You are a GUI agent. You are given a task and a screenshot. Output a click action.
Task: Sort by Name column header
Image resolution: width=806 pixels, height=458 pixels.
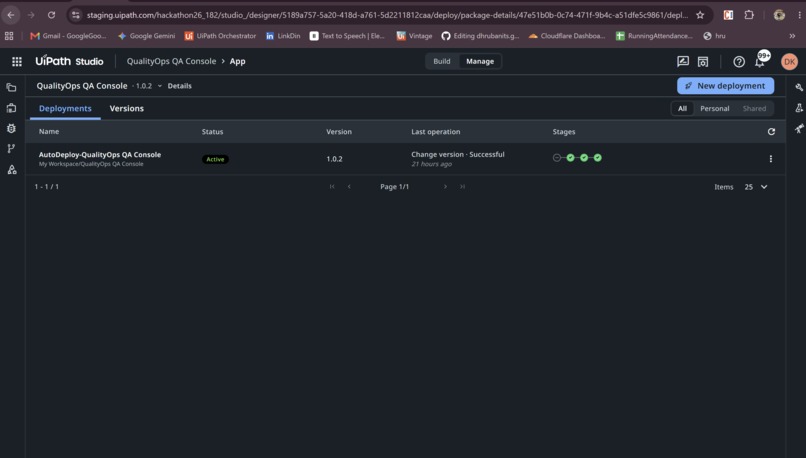(x=49, y=132)
